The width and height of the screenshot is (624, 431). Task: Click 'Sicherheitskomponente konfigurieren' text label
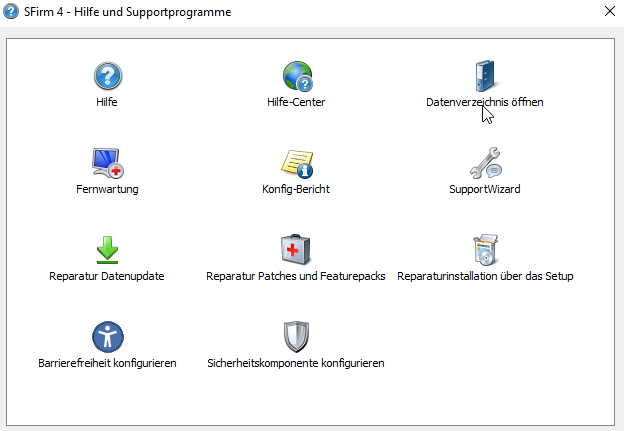click(x=296, y=363)
